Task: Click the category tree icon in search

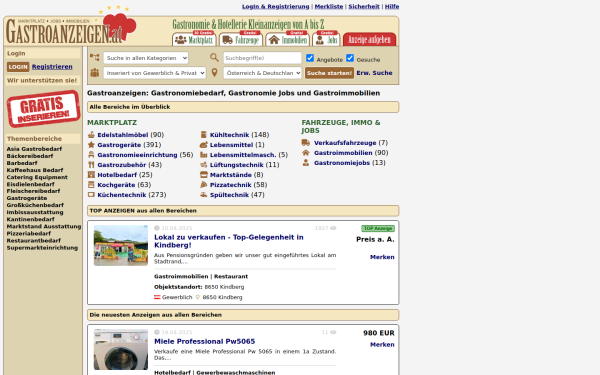Action: pos(95,57)
